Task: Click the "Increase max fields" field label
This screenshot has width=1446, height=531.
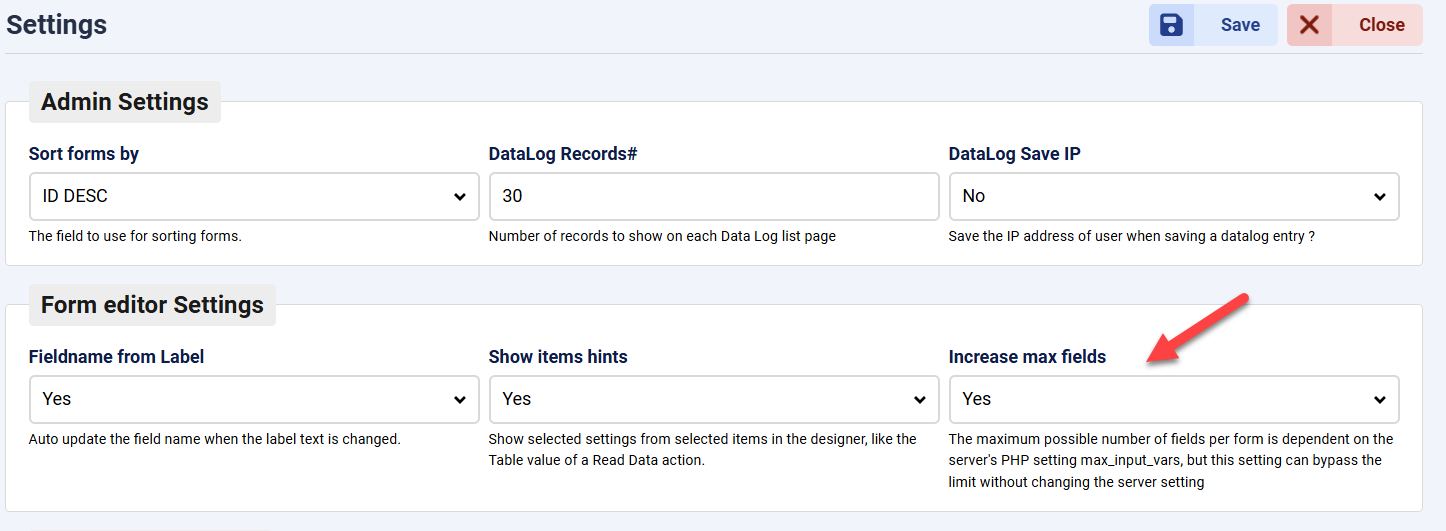Action: [1027, 357]
